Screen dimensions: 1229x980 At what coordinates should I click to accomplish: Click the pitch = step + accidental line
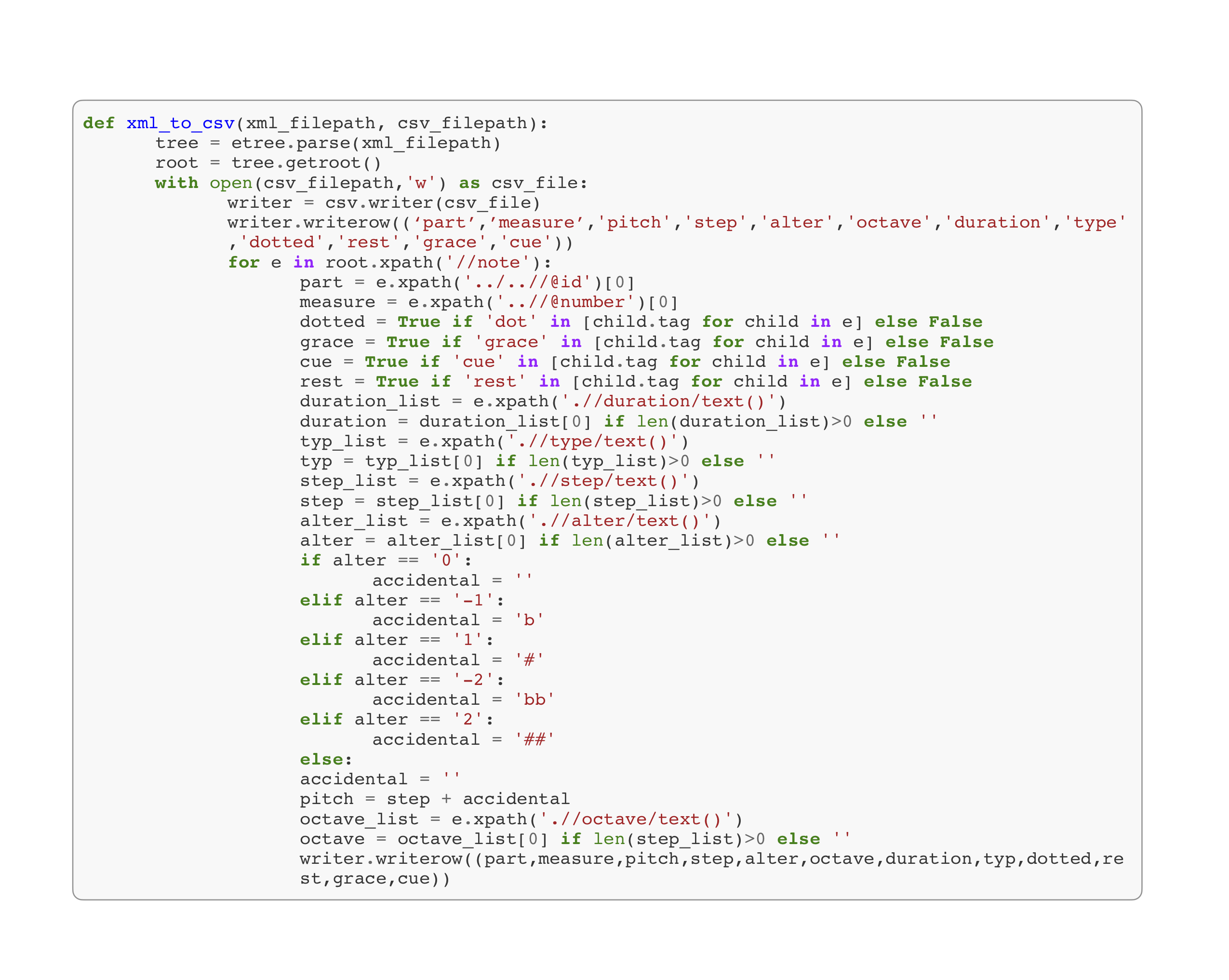pyautogui.click(x=433, y=799)
